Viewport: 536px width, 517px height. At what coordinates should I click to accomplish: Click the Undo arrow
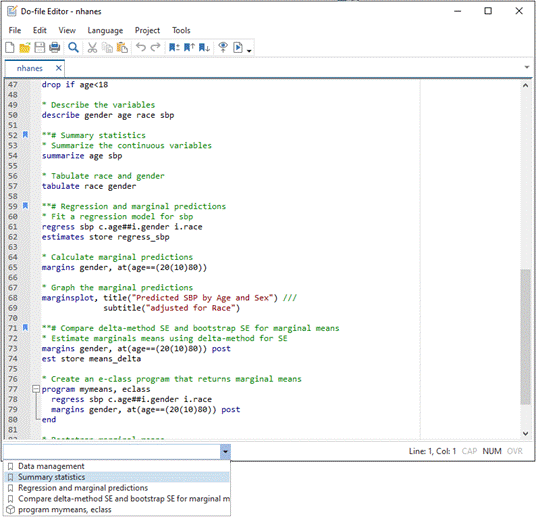coord(140,47)
